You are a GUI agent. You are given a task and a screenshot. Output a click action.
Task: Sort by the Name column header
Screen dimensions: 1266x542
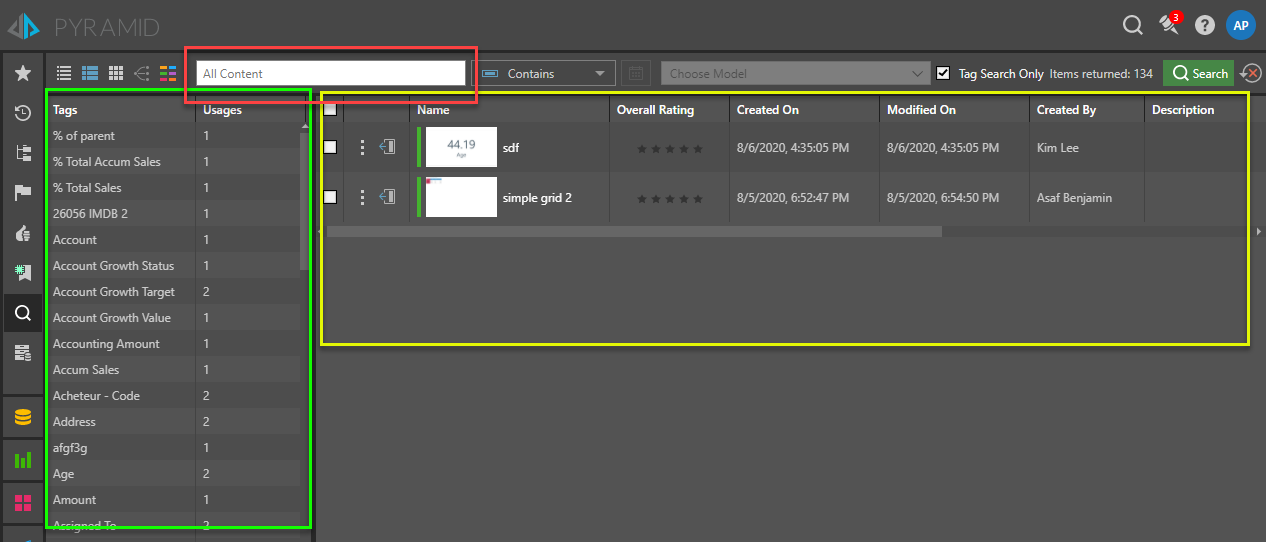(x=433, y=110)
